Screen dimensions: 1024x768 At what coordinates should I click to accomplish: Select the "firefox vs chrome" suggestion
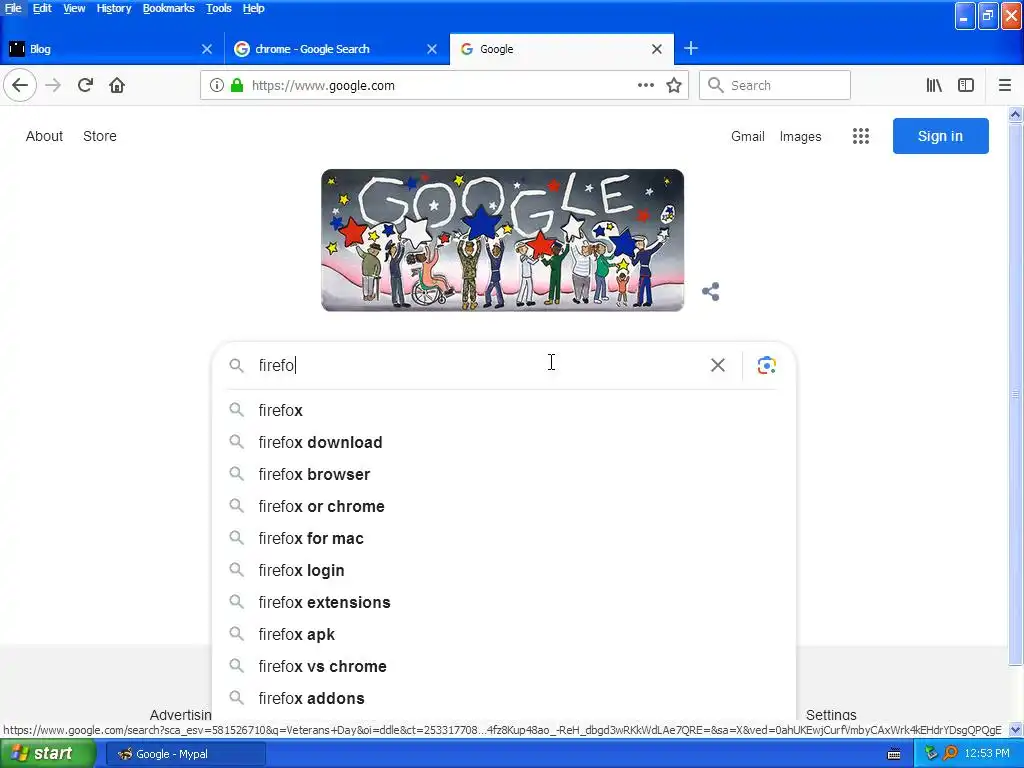504,666
